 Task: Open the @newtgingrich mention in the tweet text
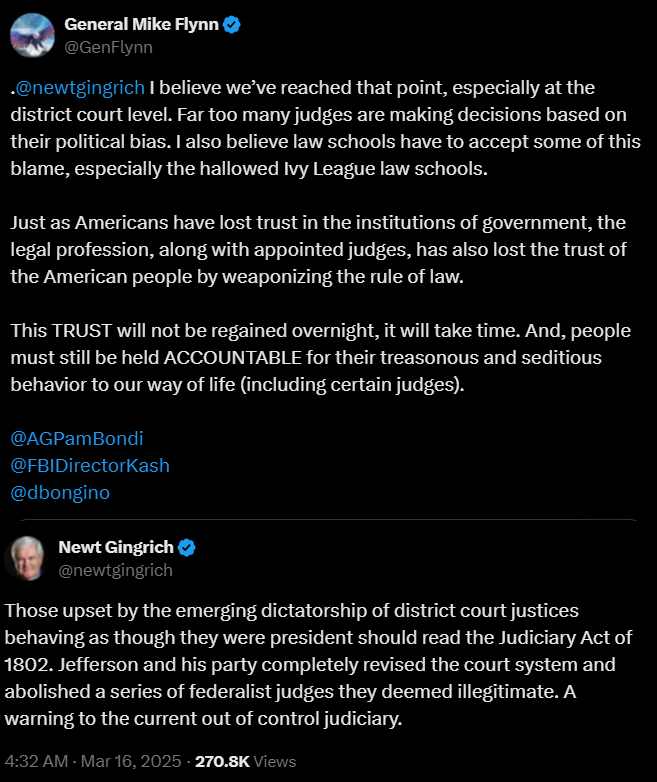[80, 88]
